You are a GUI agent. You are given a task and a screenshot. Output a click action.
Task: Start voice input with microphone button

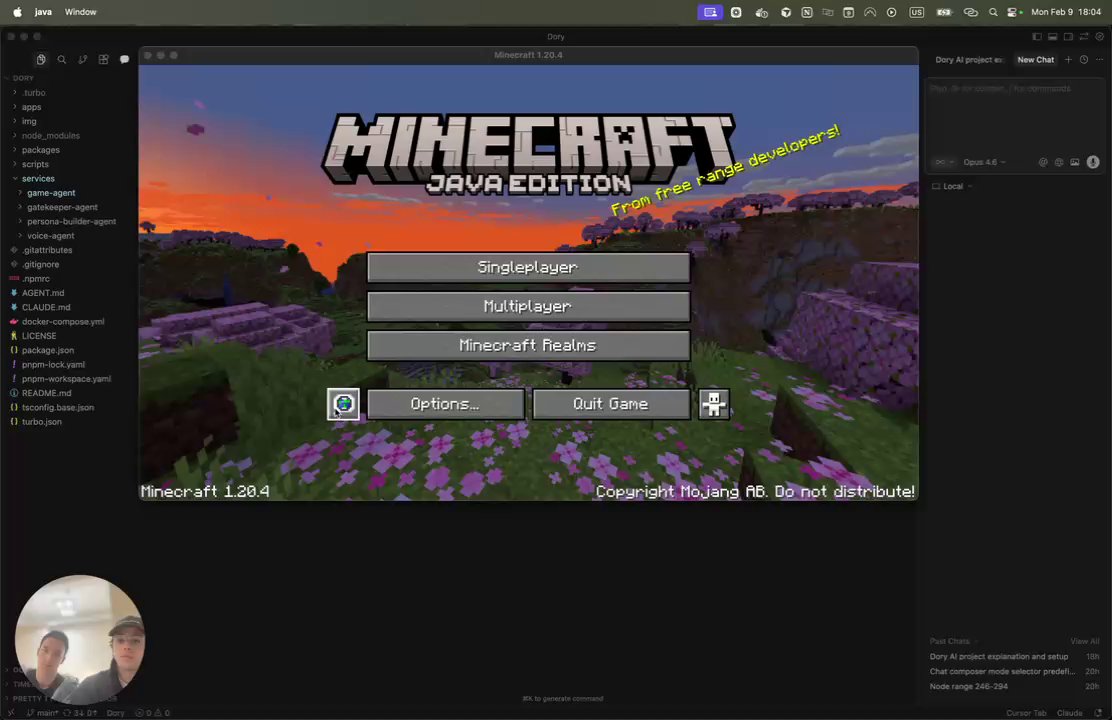click(1093, 162)
